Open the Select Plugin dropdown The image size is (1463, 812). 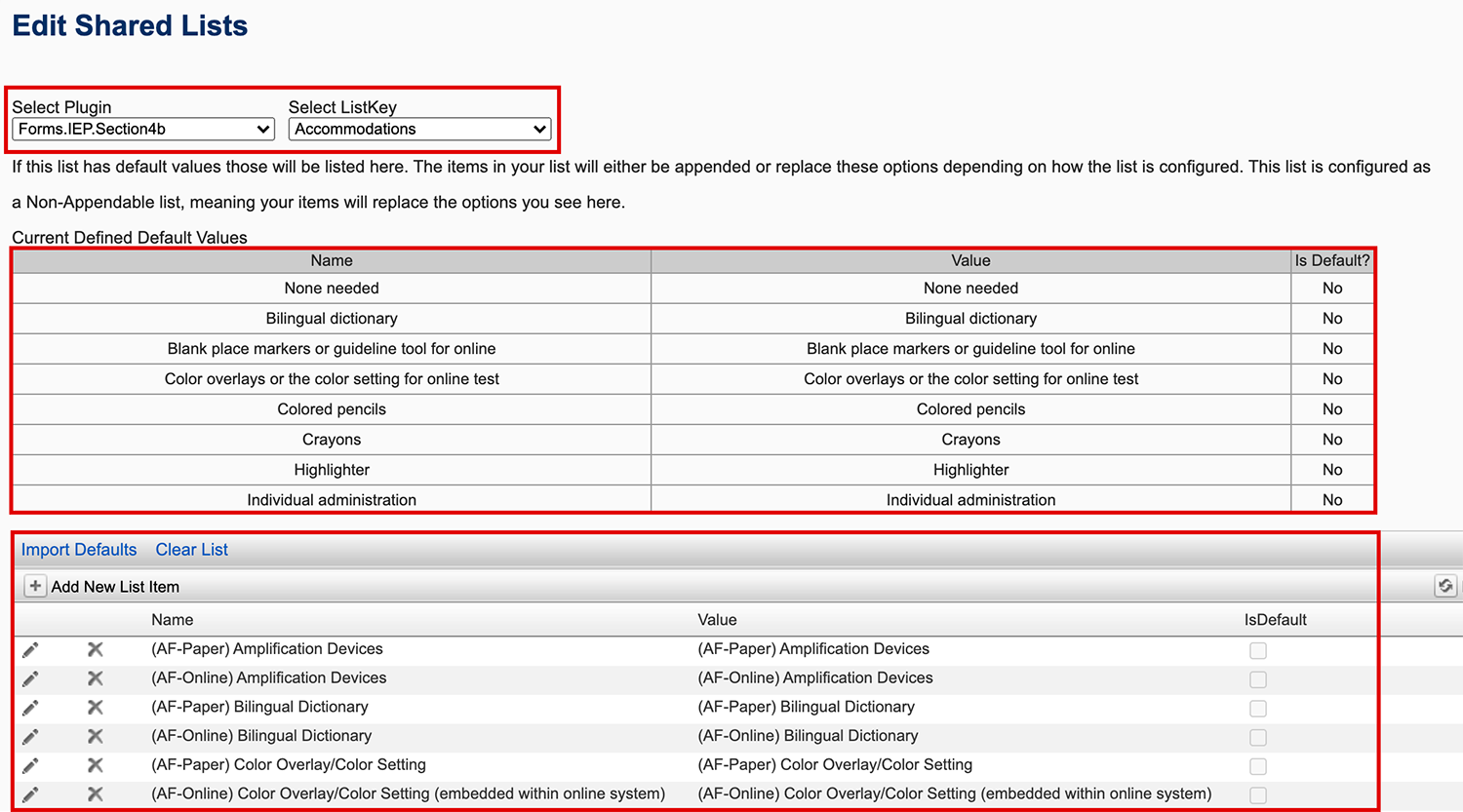point(143,129)
